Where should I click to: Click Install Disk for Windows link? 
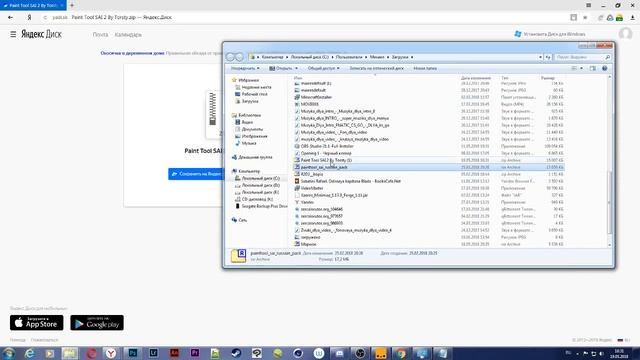pyautogui.click(x=550, y=34)
